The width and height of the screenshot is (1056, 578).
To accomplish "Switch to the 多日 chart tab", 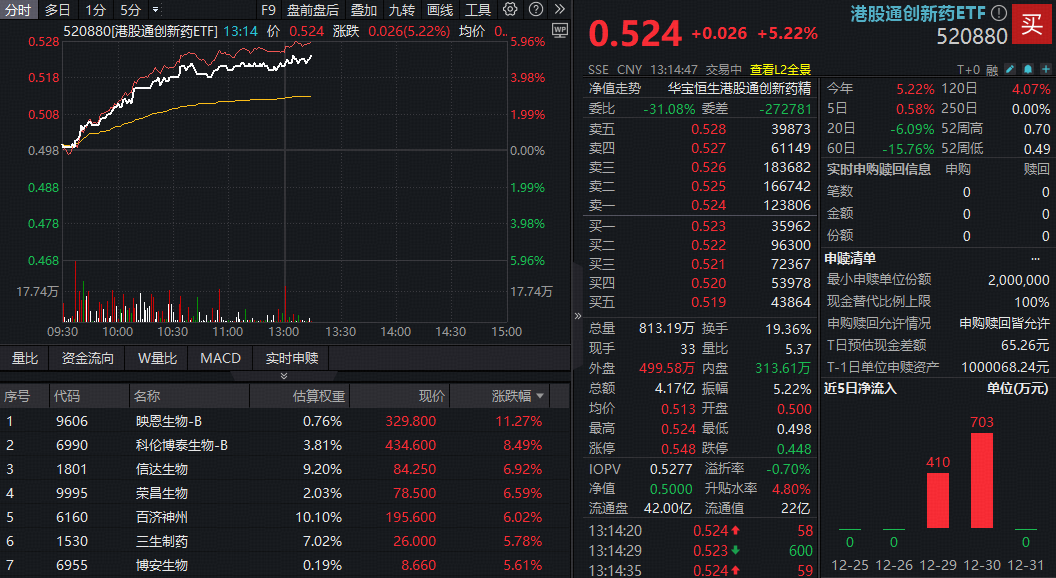I will (58, 10).
